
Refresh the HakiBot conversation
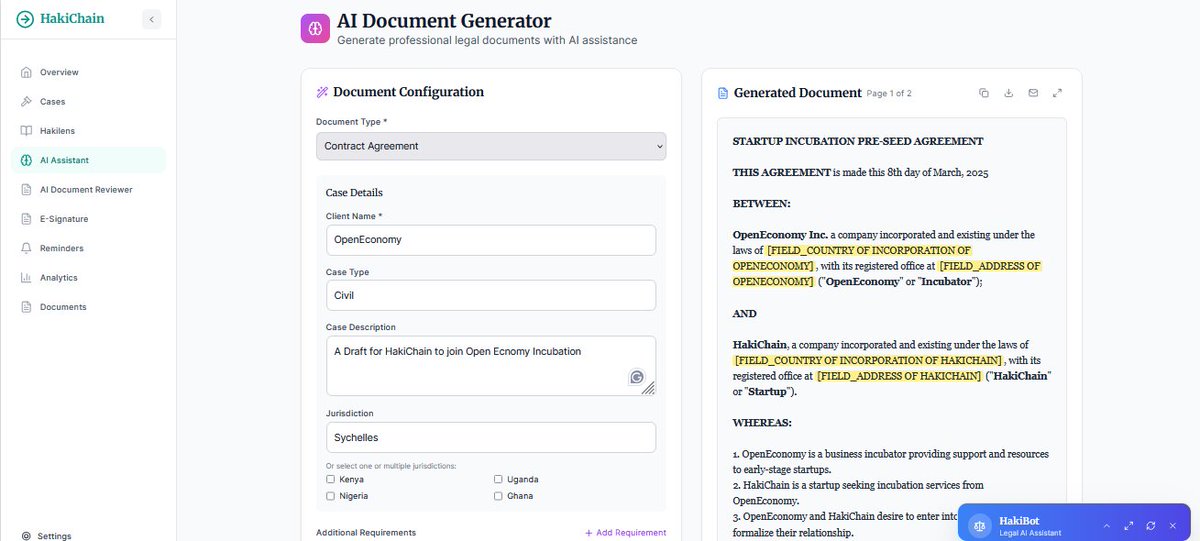coord(1151,525)
